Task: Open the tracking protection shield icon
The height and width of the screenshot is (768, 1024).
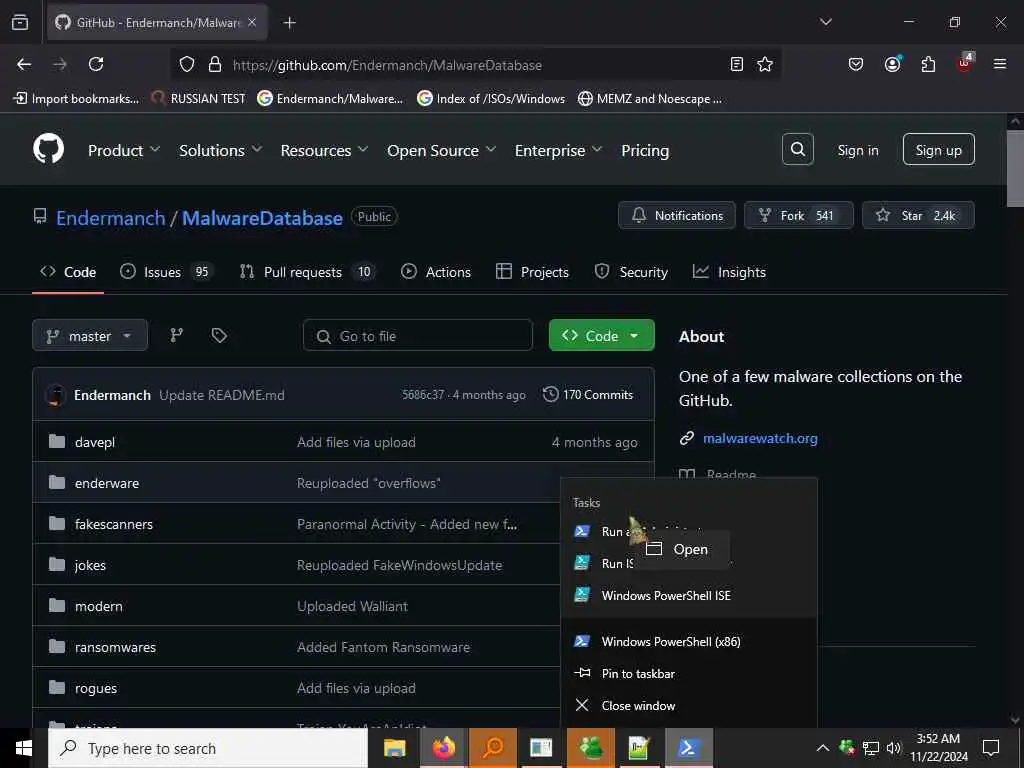Action: [187, 65]
